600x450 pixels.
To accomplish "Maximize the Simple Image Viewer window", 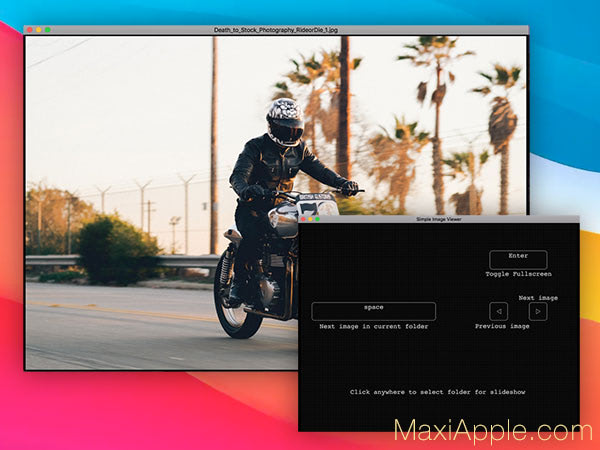I will pos(317,219).
